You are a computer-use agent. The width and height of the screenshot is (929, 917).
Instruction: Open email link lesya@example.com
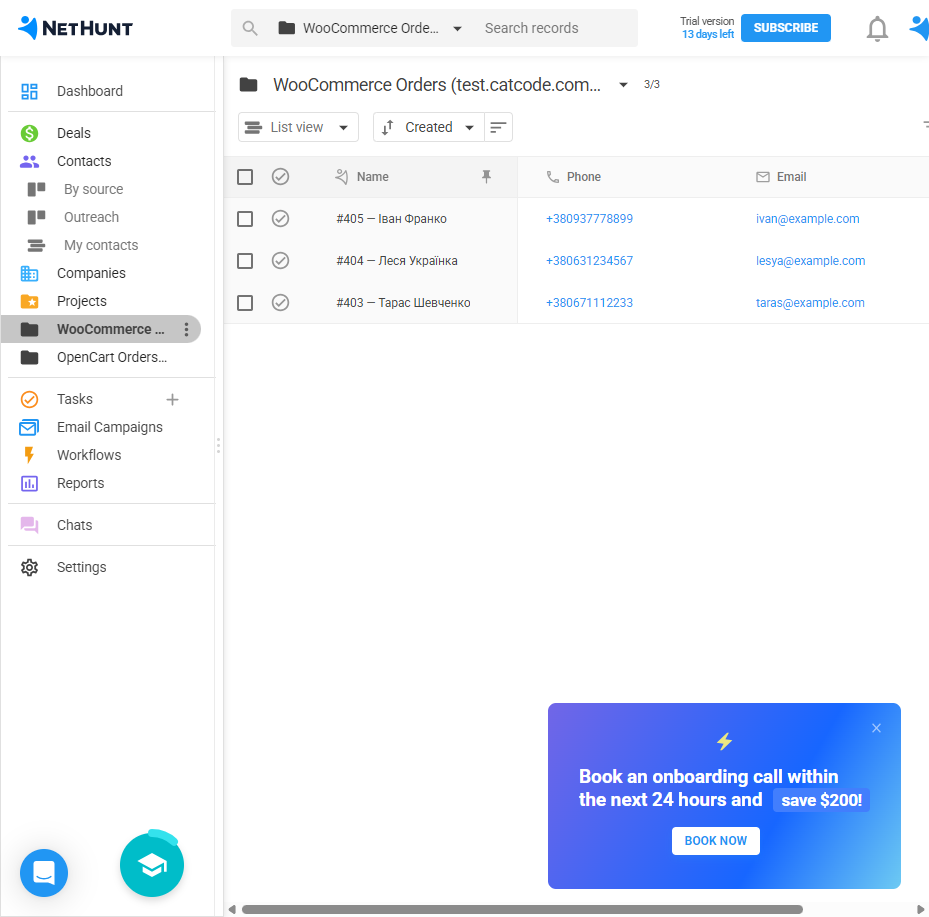pos(810,261)
